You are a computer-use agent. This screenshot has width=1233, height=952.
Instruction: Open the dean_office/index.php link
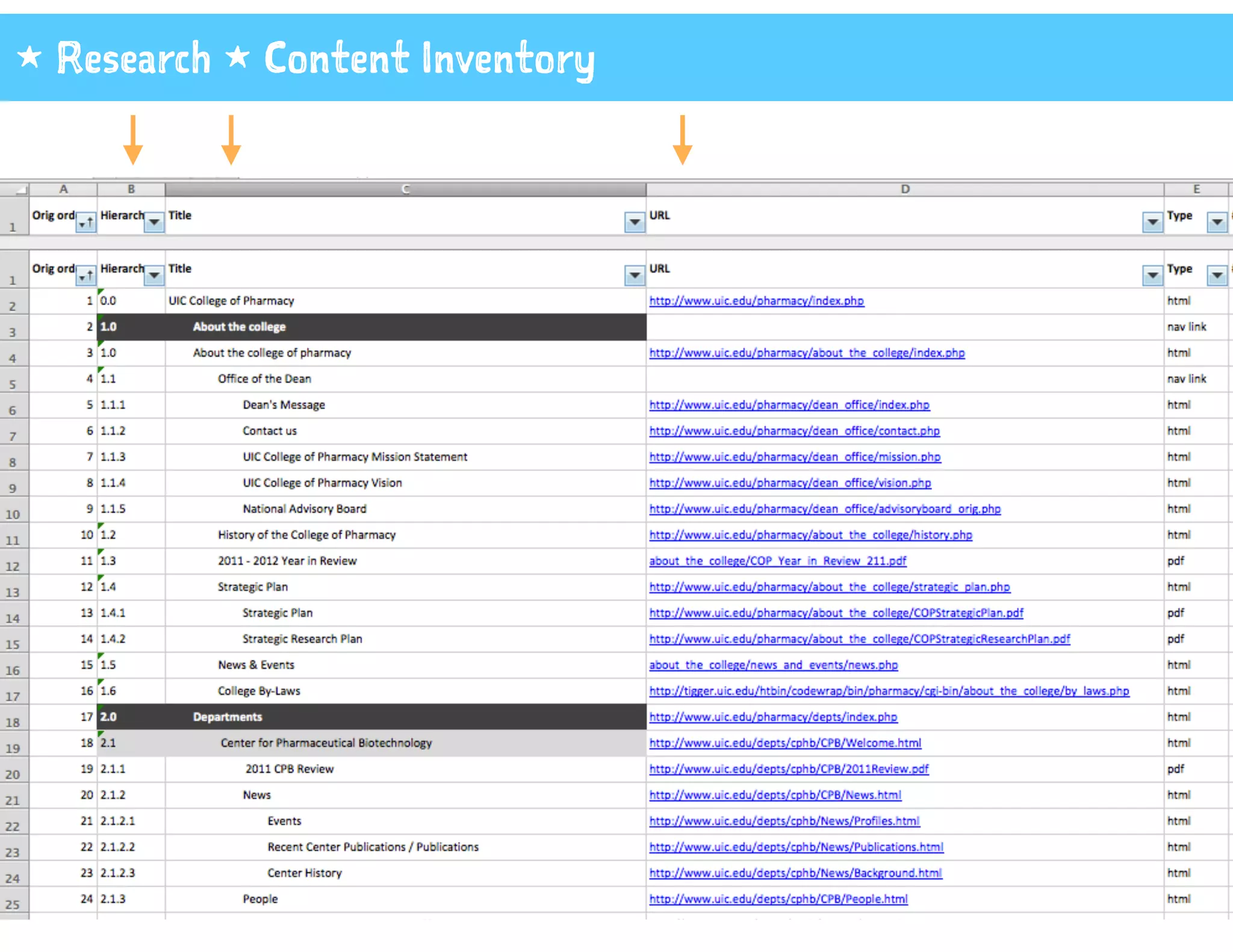pos(789,405)
